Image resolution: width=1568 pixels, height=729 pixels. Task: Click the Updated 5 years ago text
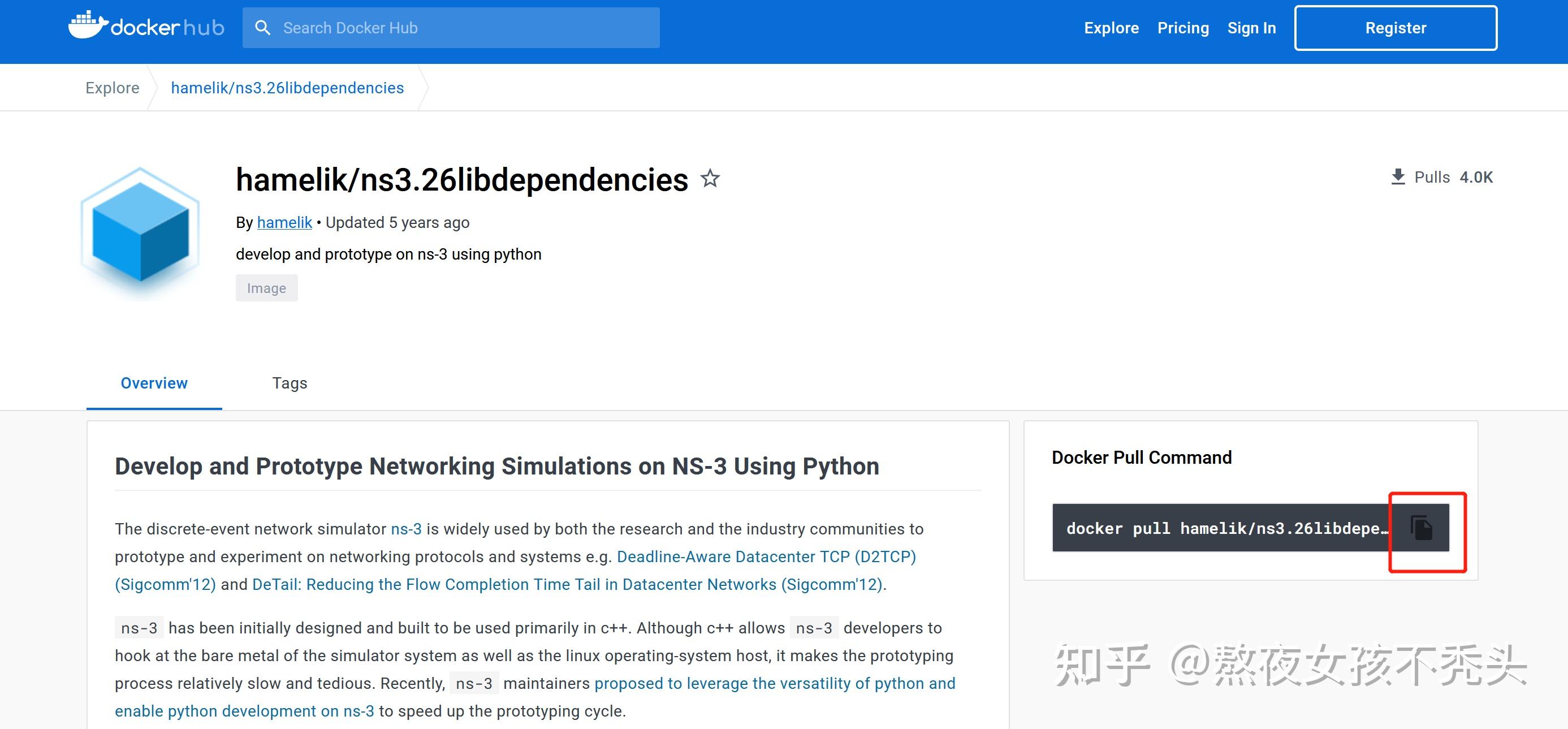click(398, 222)
